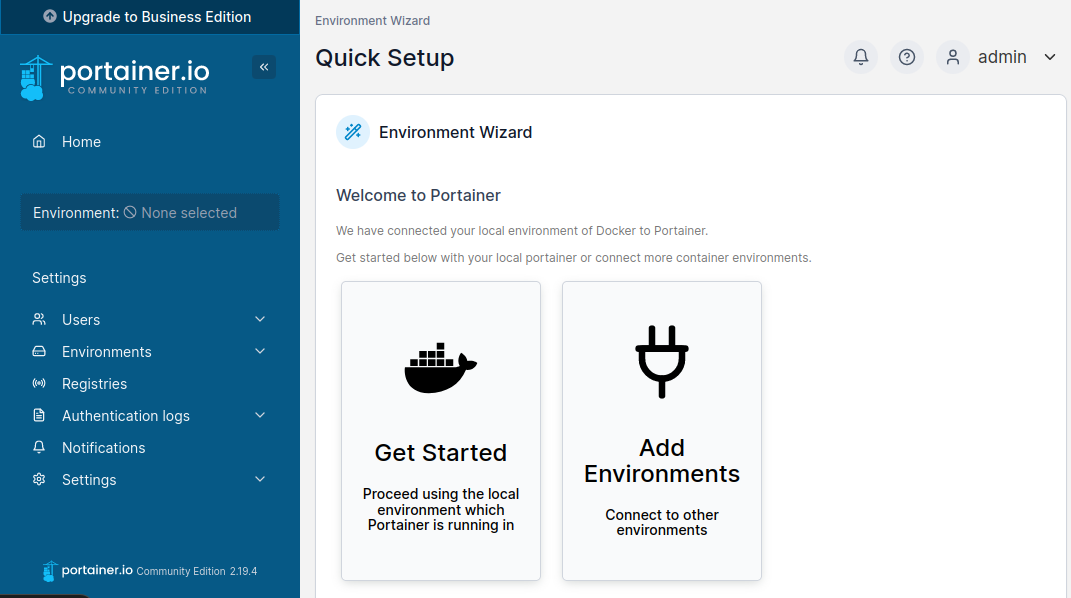Expand the Environments submenu chevron

click(260, 351)
